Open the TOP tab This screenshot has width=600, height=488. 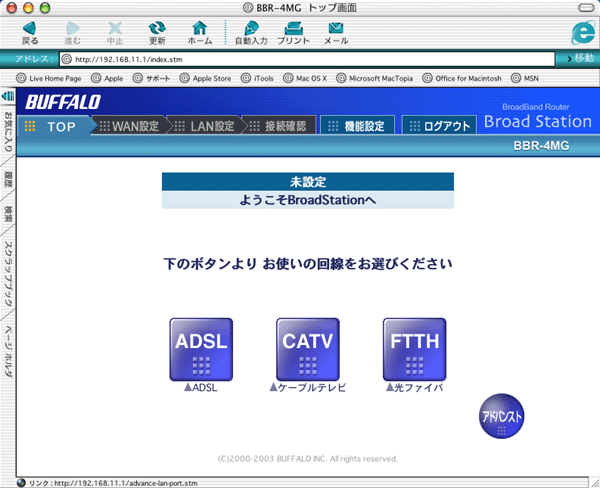[x=55, y=126]
